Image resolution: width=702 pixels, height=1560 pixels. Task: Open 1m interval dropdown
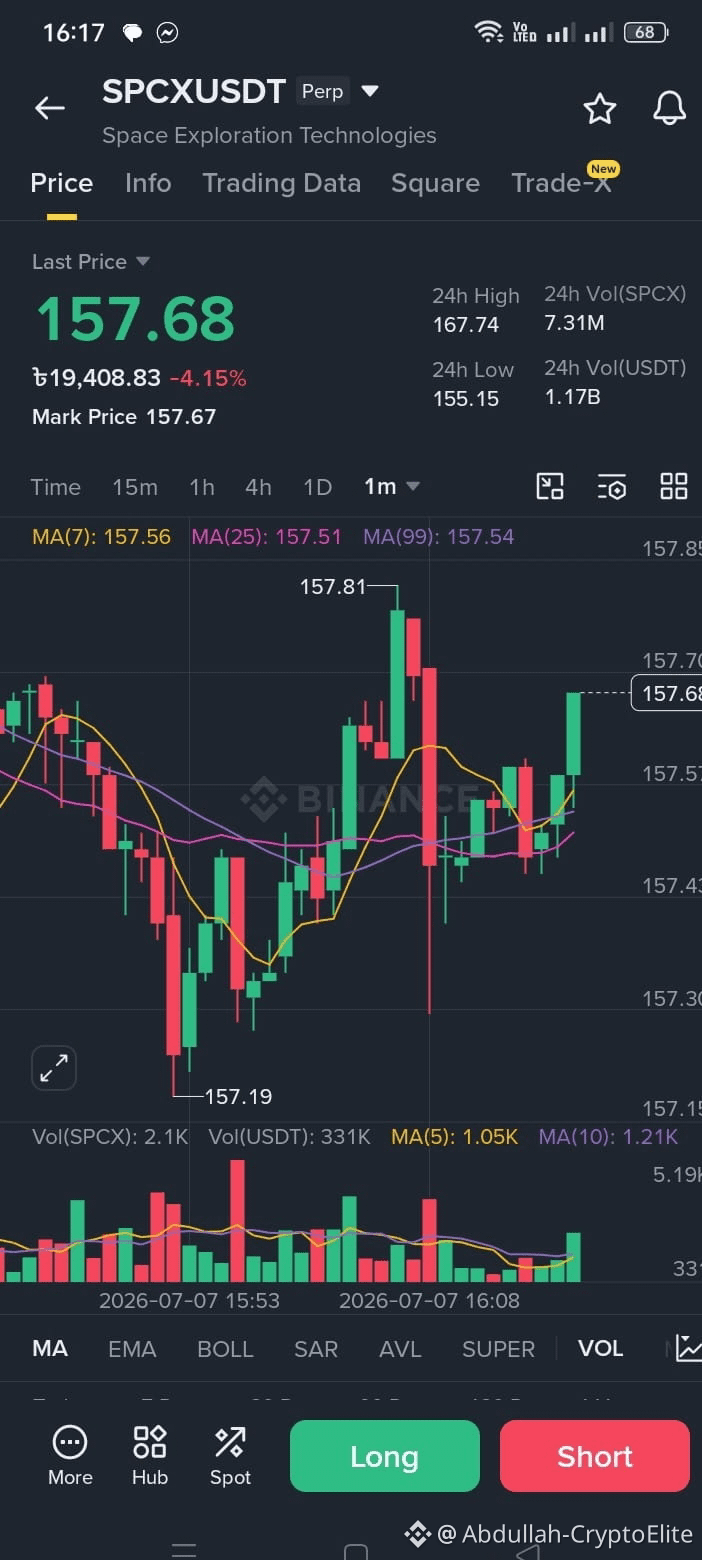pyautogui.click(x=392, y=487)
